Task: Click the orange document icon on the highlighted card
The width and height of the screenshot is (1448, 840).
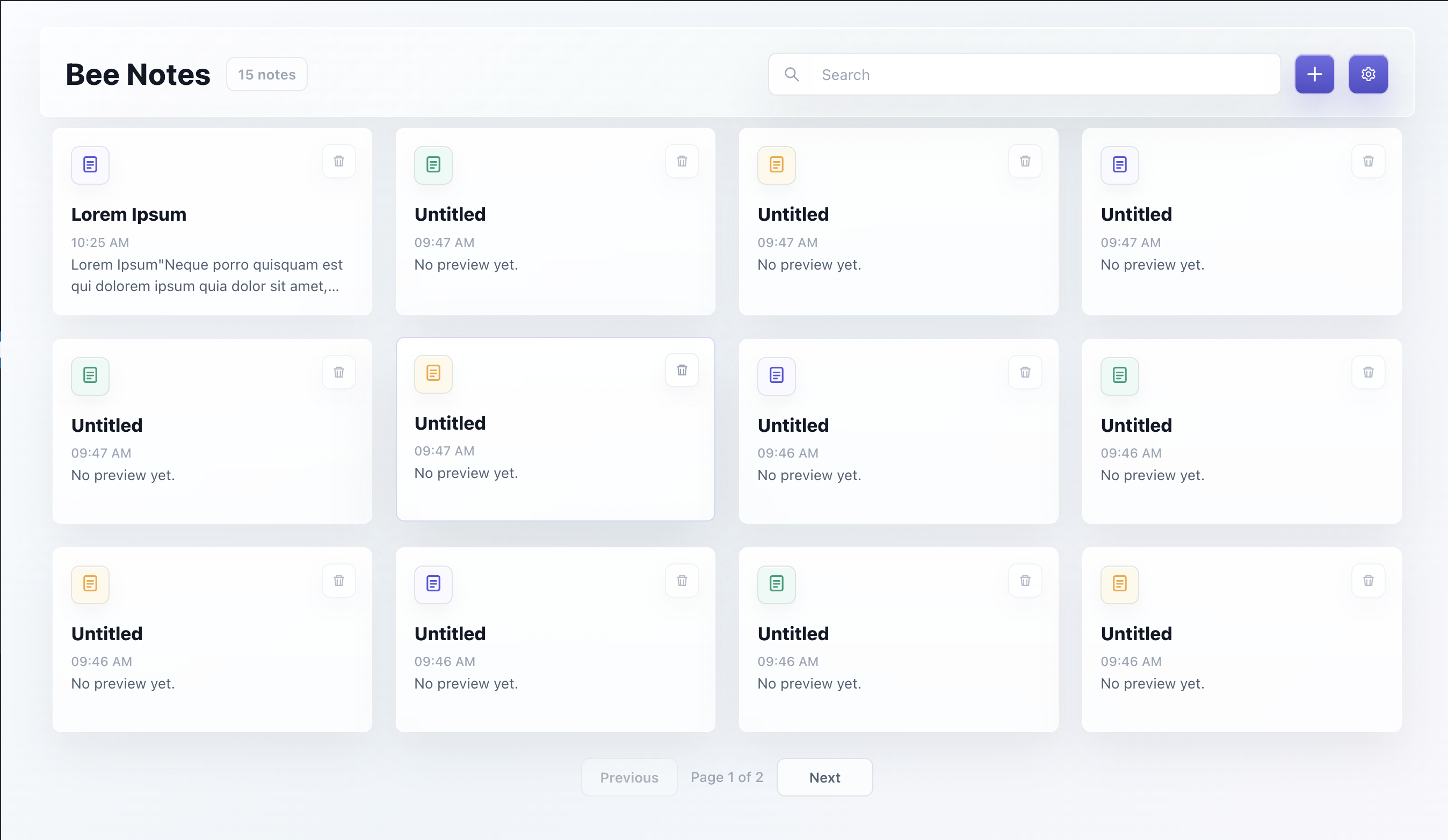Action: [433, 373]
